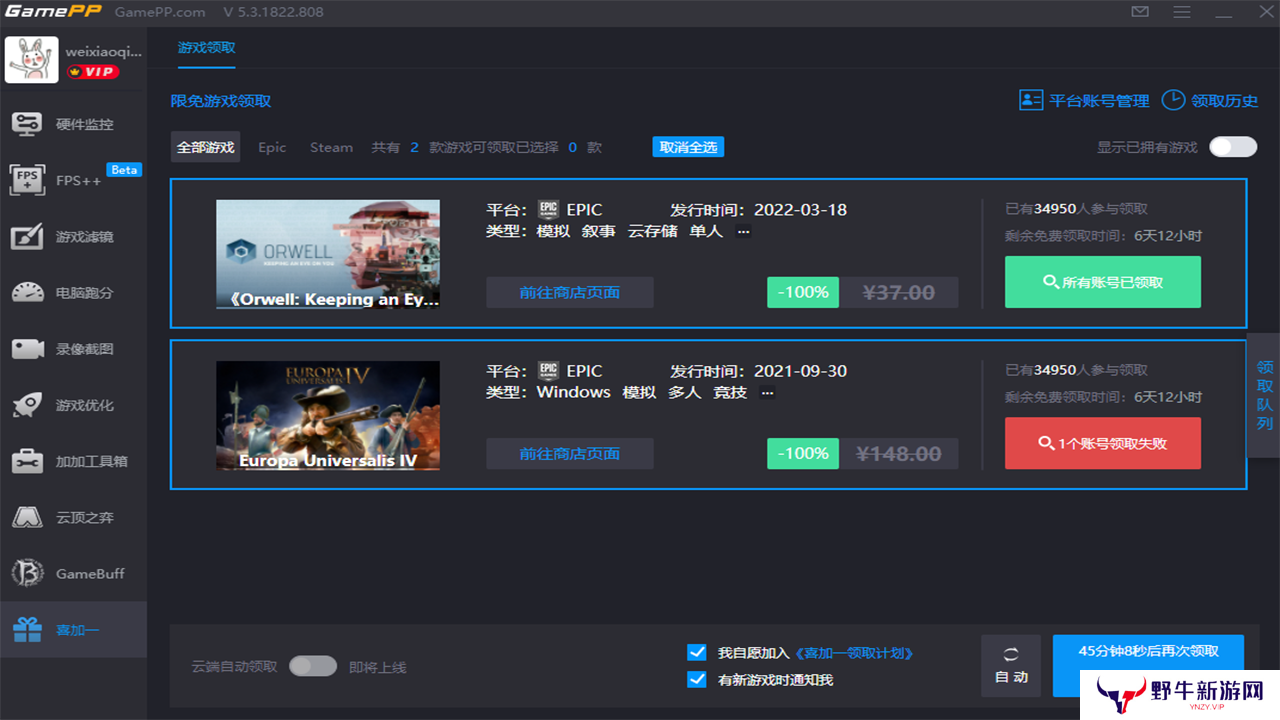Viewport: 1280px width, 720px height.
Task: Open the hamburger menu in title bar
Action: tap(1182, 12)
